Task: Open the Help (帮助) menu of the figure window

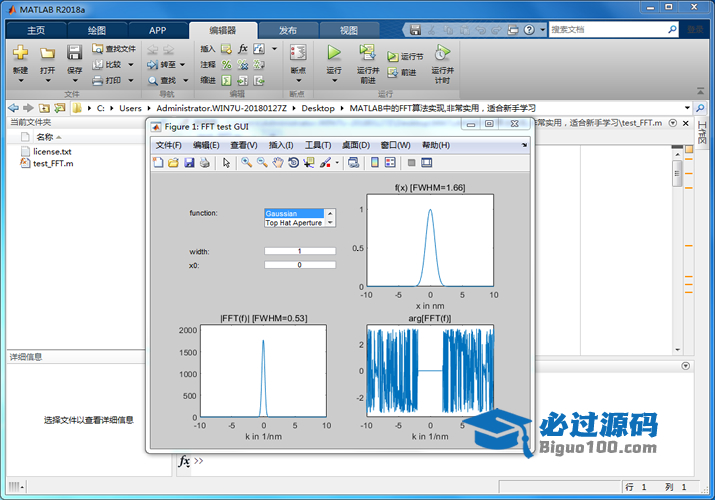Action: (x=436, y=145)
